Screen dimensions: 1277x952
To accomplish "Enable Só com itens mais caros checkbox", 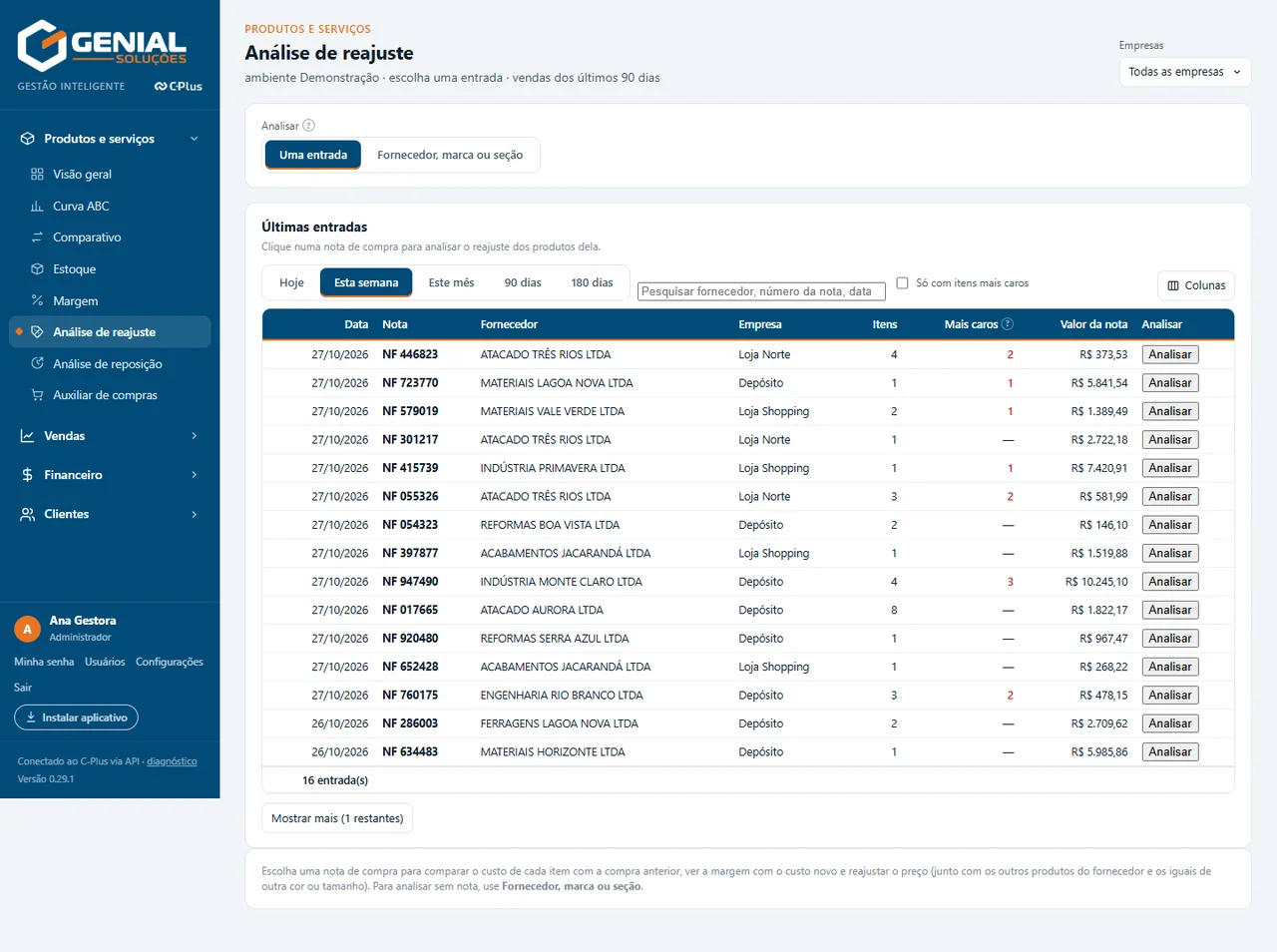I will point(902,283).
